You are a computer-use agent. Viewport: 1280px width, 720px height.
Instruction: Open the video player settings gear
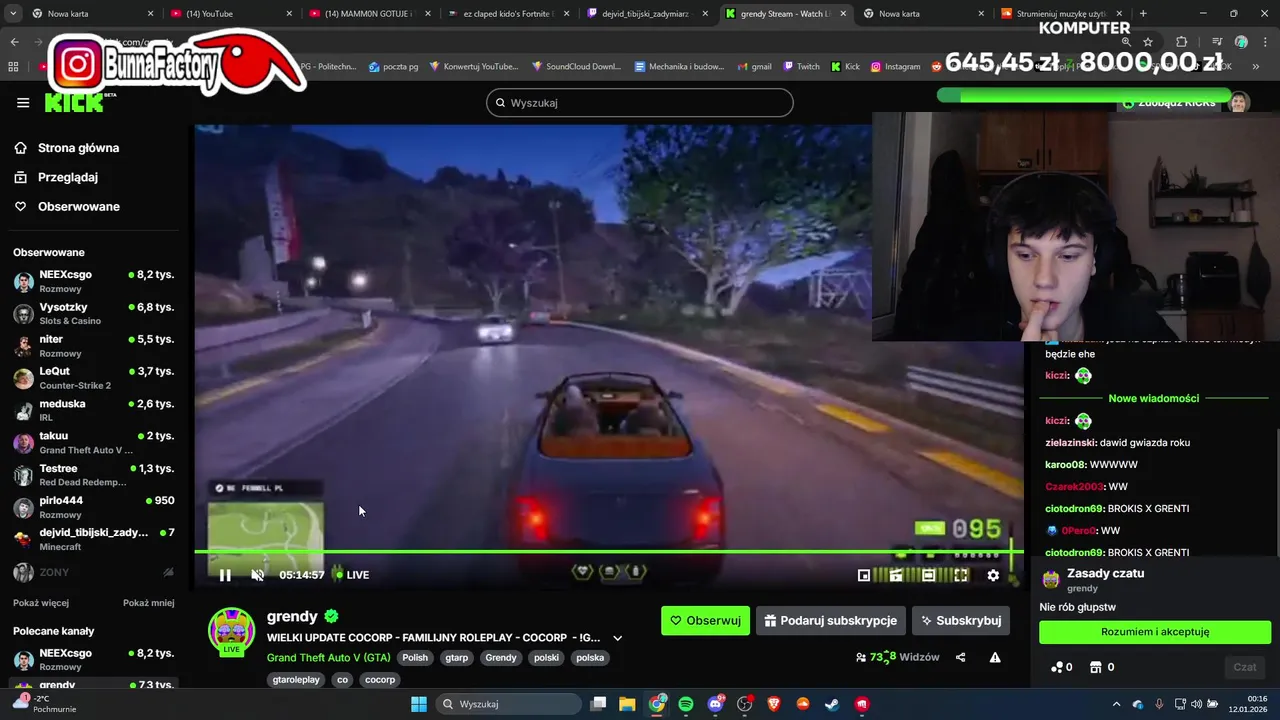coord(993,575)
